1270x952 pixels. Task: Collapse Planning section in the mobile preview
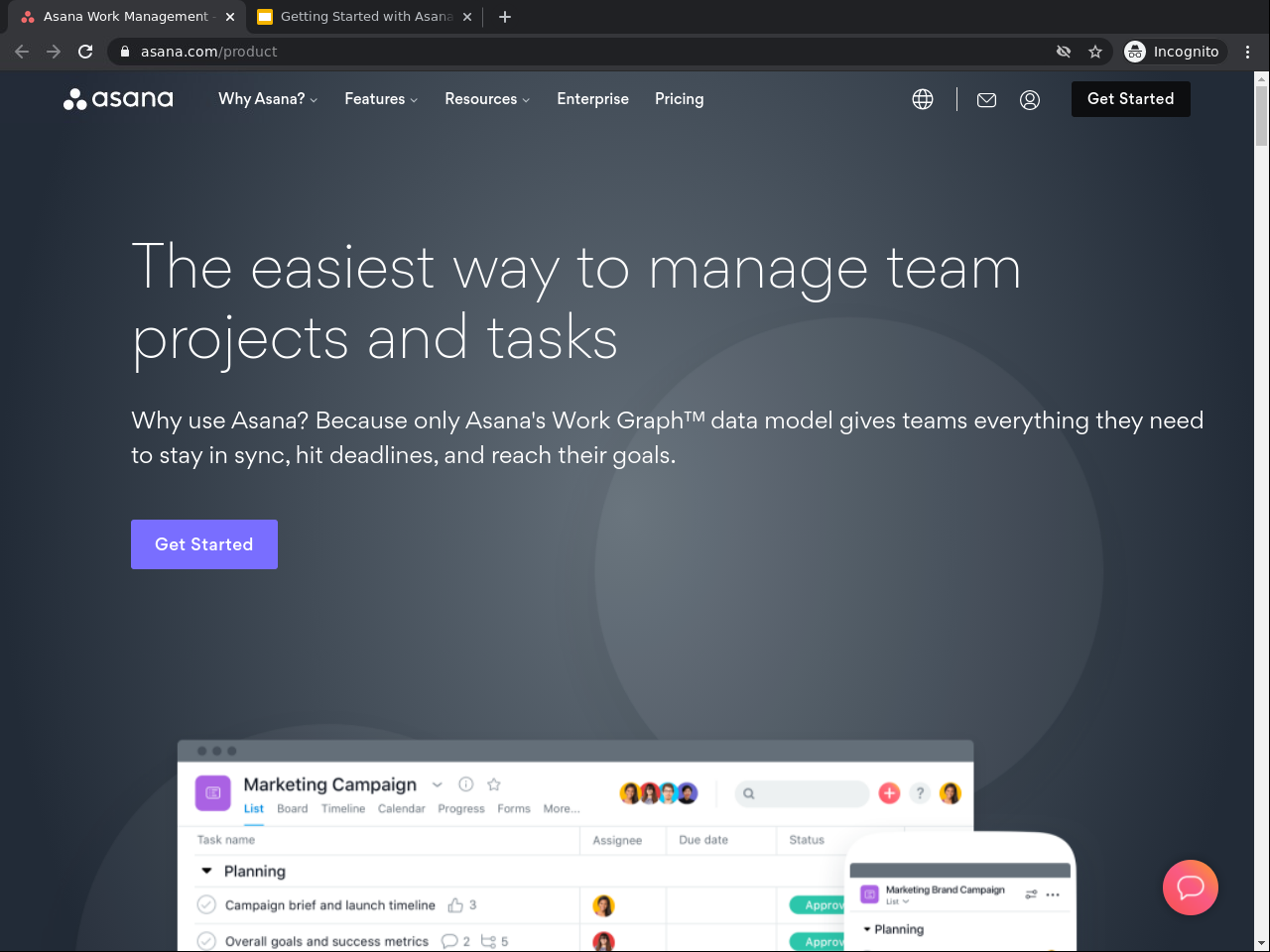pos(867,929)
